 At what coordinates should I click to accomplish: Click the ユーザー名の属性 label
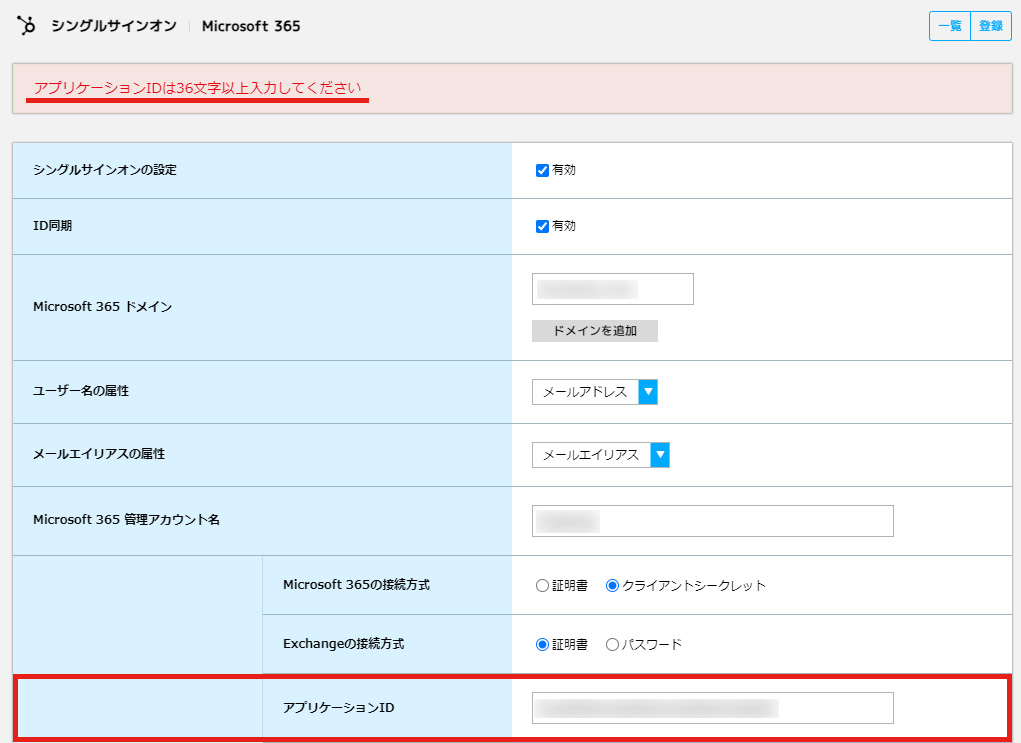point(81,391)
